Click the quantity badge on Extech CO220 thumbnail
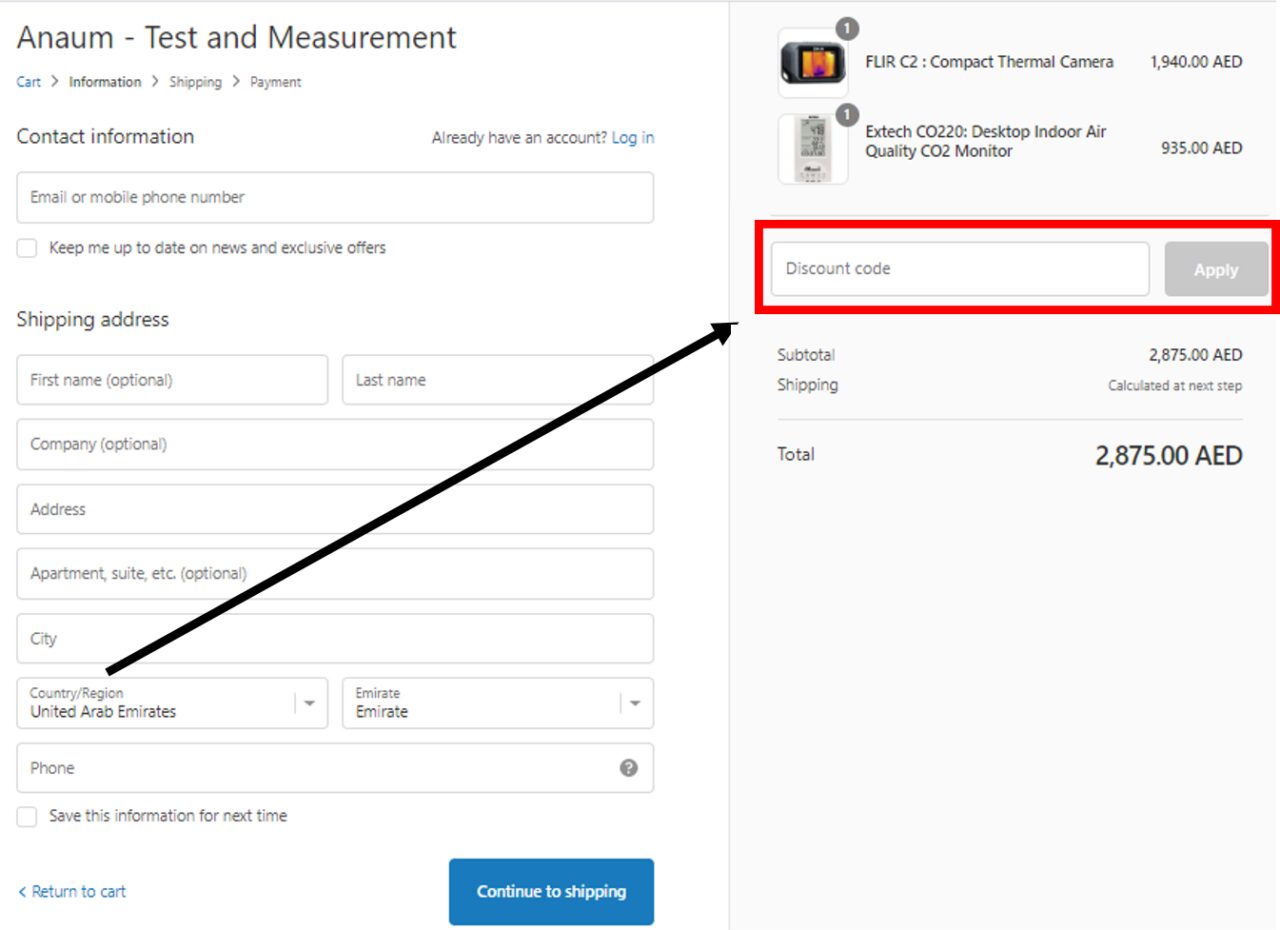Viewport: 1280px width, 930px height. click(847, 115)
